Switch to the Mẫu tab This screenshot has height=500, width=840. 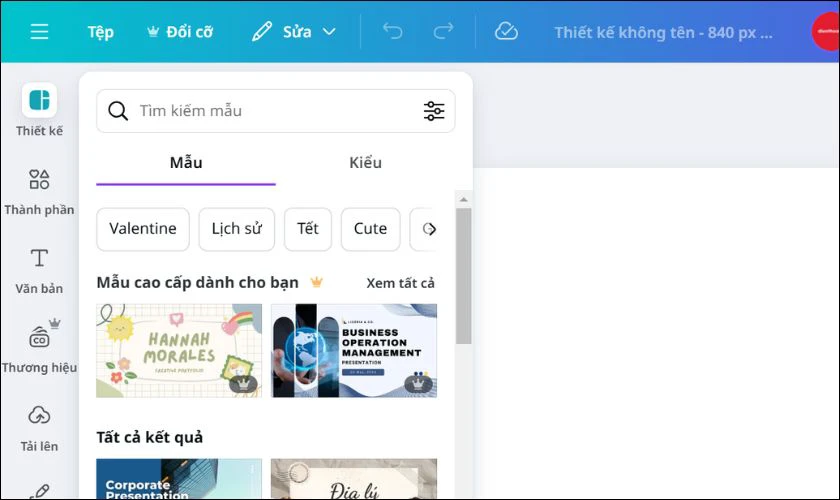pyautogui.click(x=186, y=163)
